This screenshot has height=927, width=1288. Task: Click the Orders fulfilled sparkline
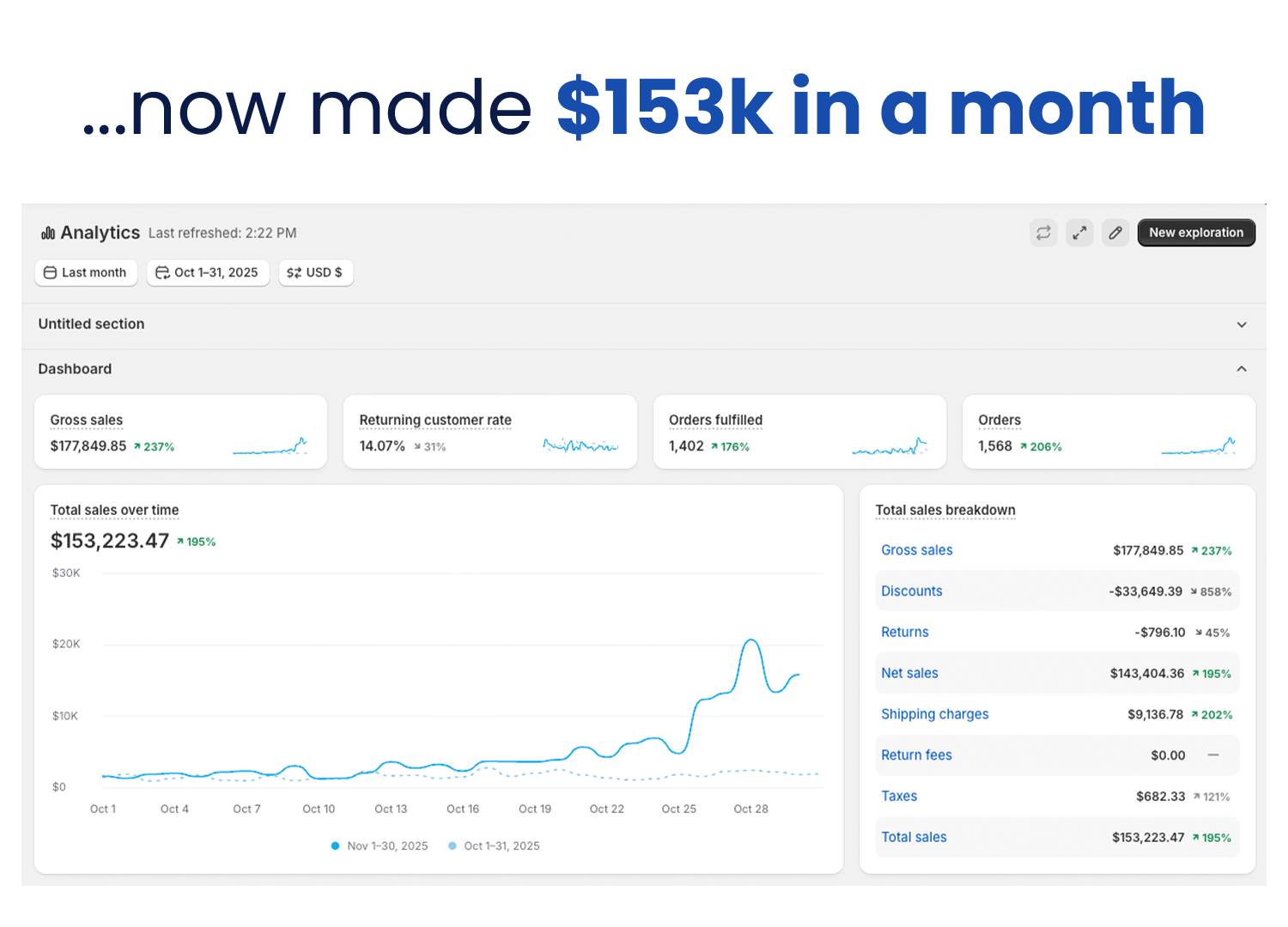click(890, 445)
